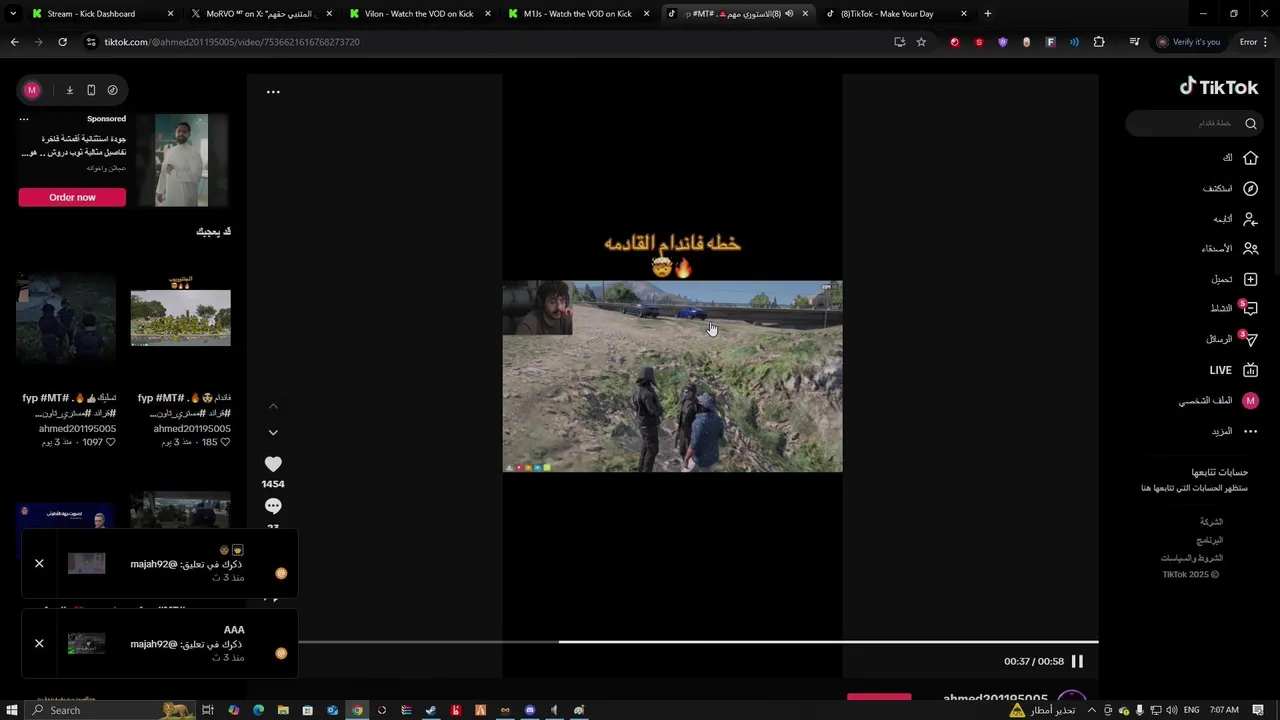Click the TikTok logo

[1218, 87]
